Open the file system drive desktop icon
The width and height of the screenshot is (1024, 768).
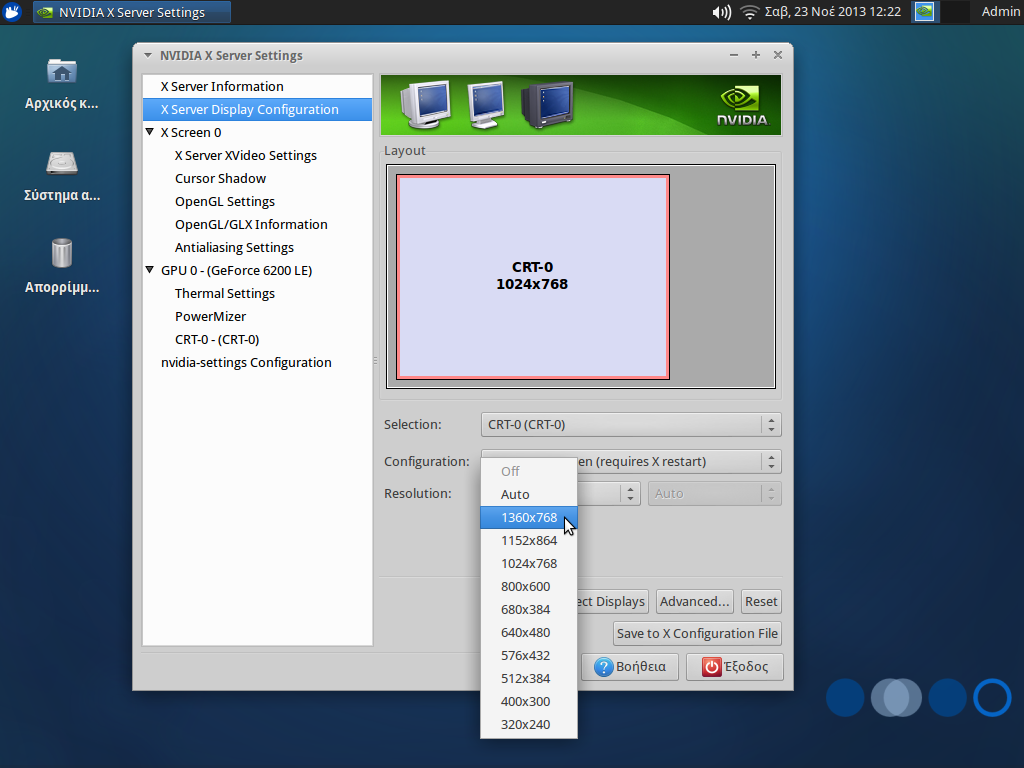click(62, 163)
